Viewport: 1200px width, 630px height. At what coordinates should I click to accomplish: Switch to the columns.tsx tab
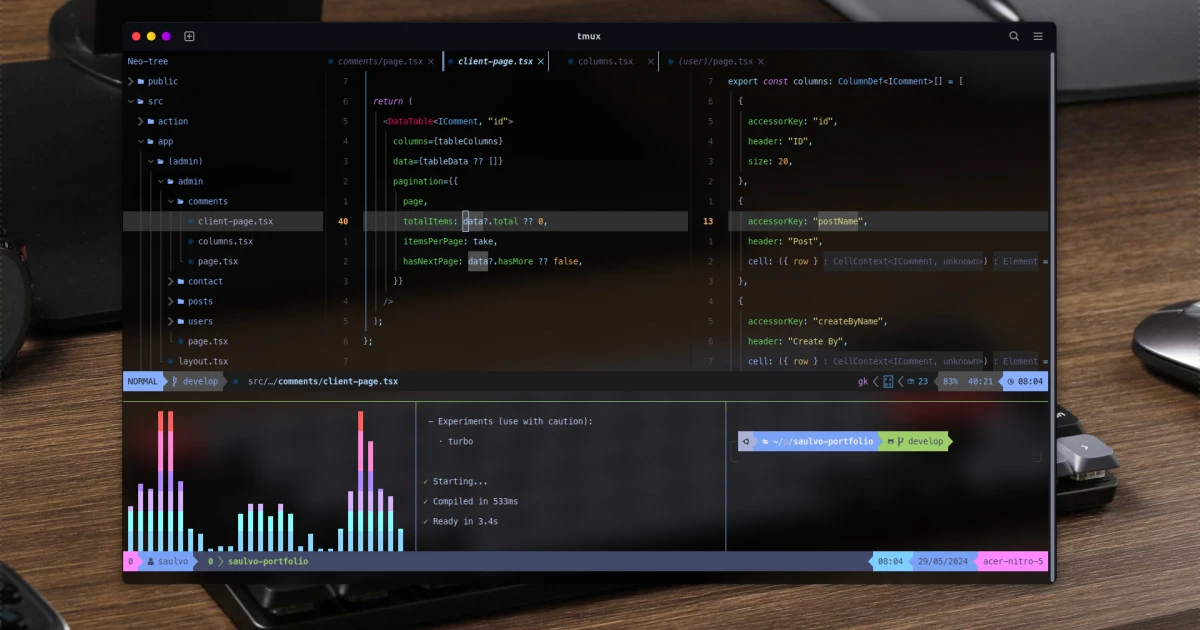point(603,61)
